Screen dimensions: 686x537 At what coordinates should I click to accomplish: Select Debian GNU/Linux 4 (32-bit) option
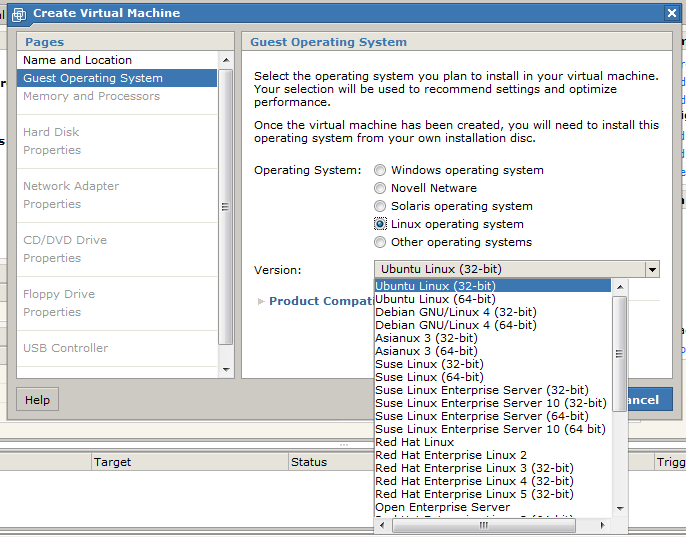(455, 312)
